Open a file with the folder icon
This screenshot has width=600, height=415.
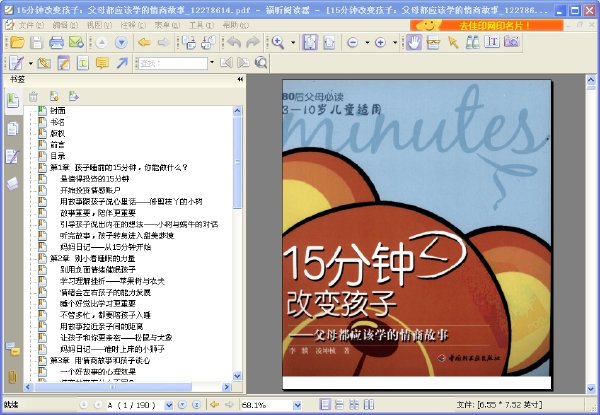coord(17,42)
